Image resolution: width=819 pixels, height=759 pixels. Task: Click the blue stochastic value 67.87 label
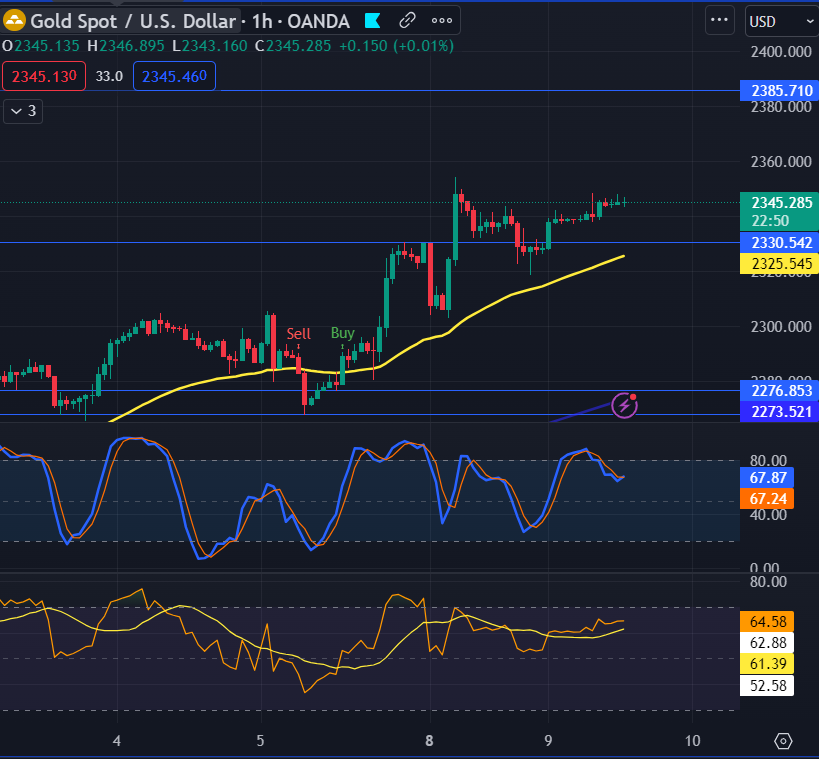767,477
